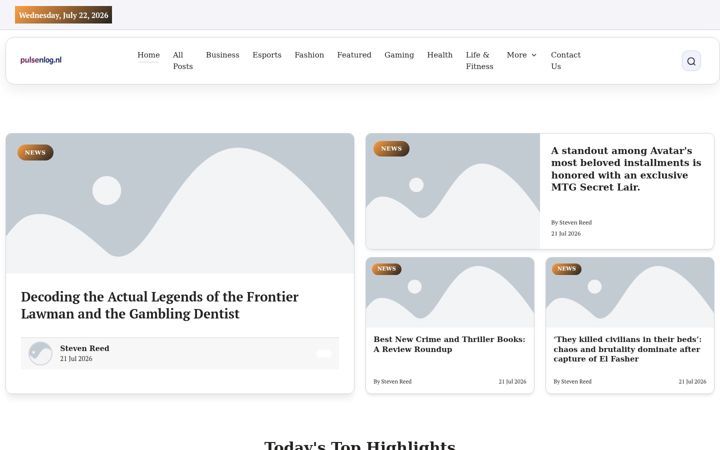Go to the Home menu item
The height and width of the screenshot is (450, 720).
click(x=148, y=55)
